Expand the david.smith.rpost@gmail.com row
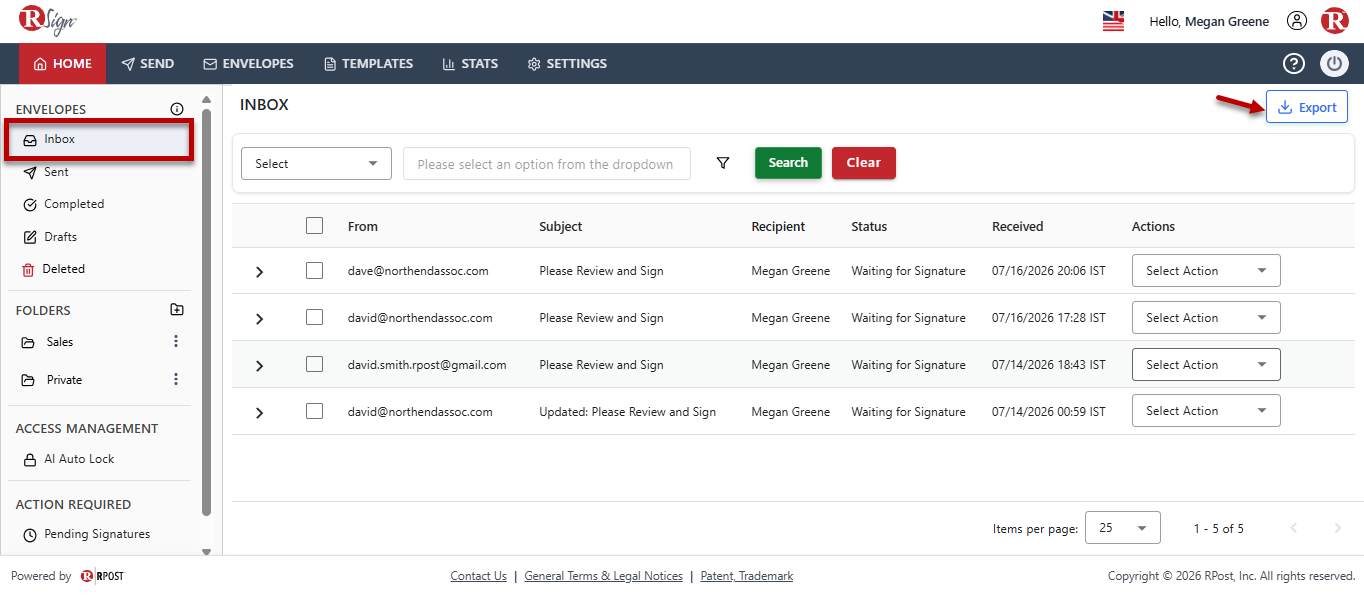 (x=260, y=365)
